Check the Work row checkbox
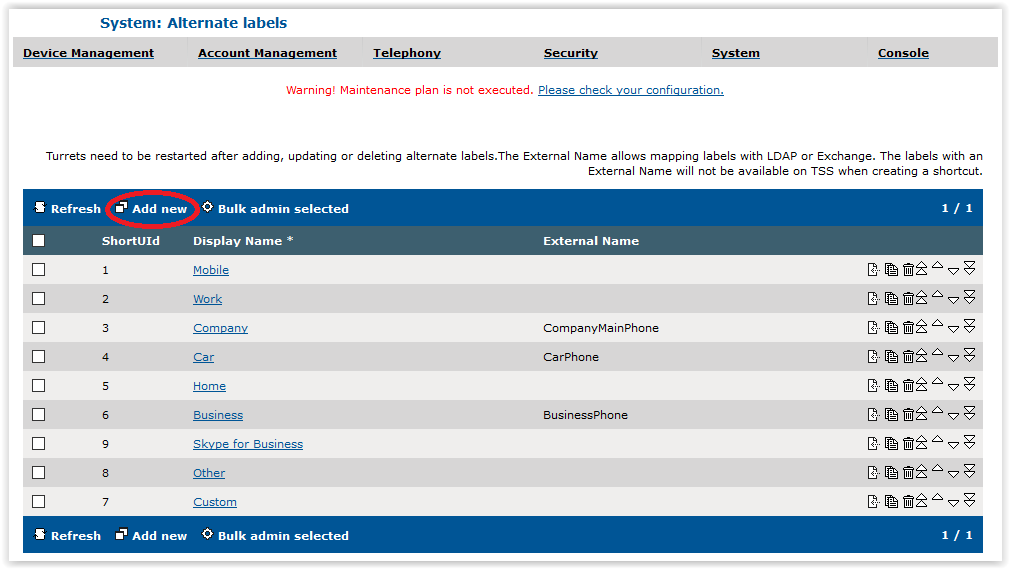This screenshot has height=569, width=1010. (x=39, y=298)
